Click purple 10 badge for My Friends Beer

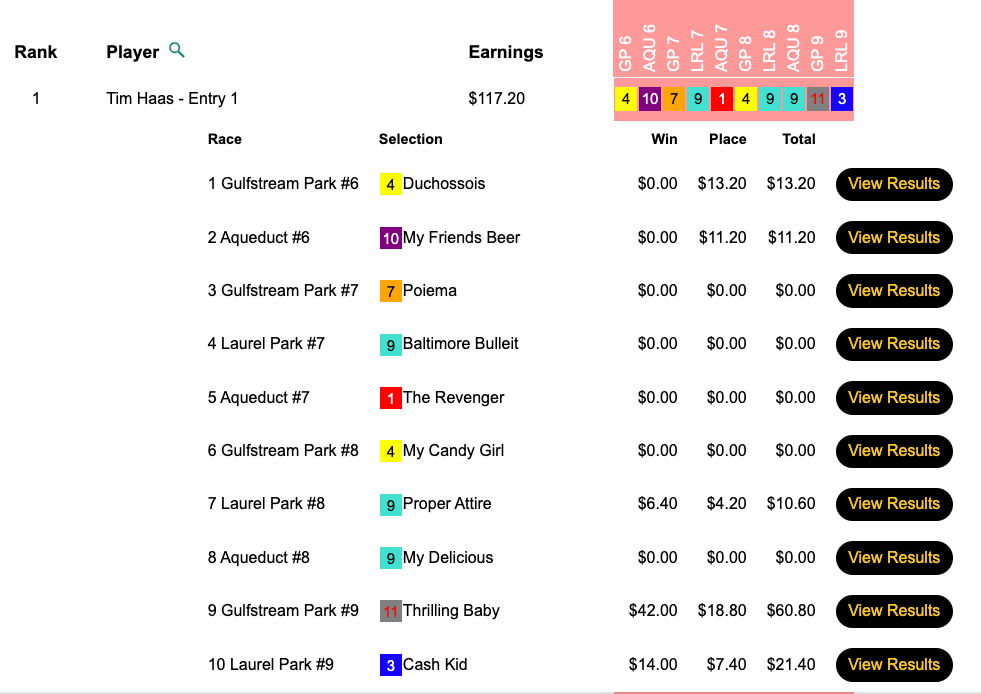pos(390,238)
